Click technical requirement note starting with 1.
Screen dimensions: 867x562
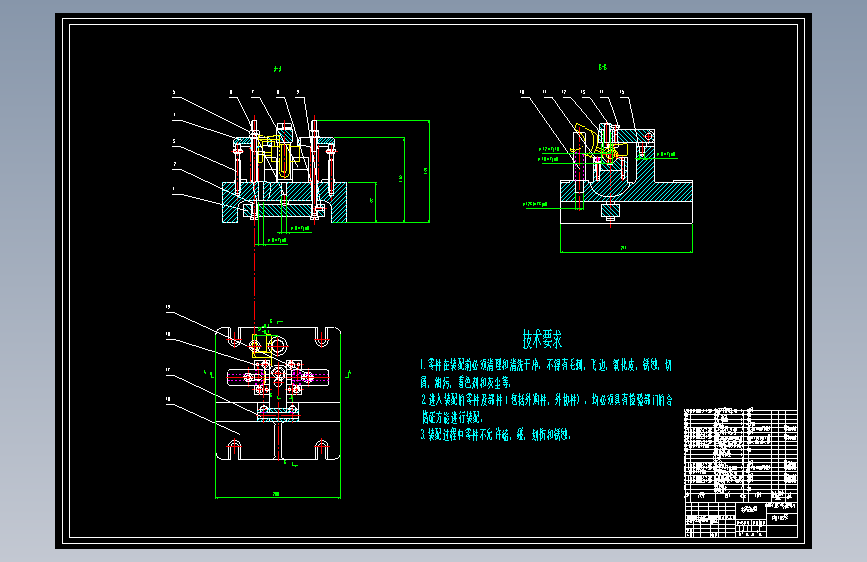[546, 373]
